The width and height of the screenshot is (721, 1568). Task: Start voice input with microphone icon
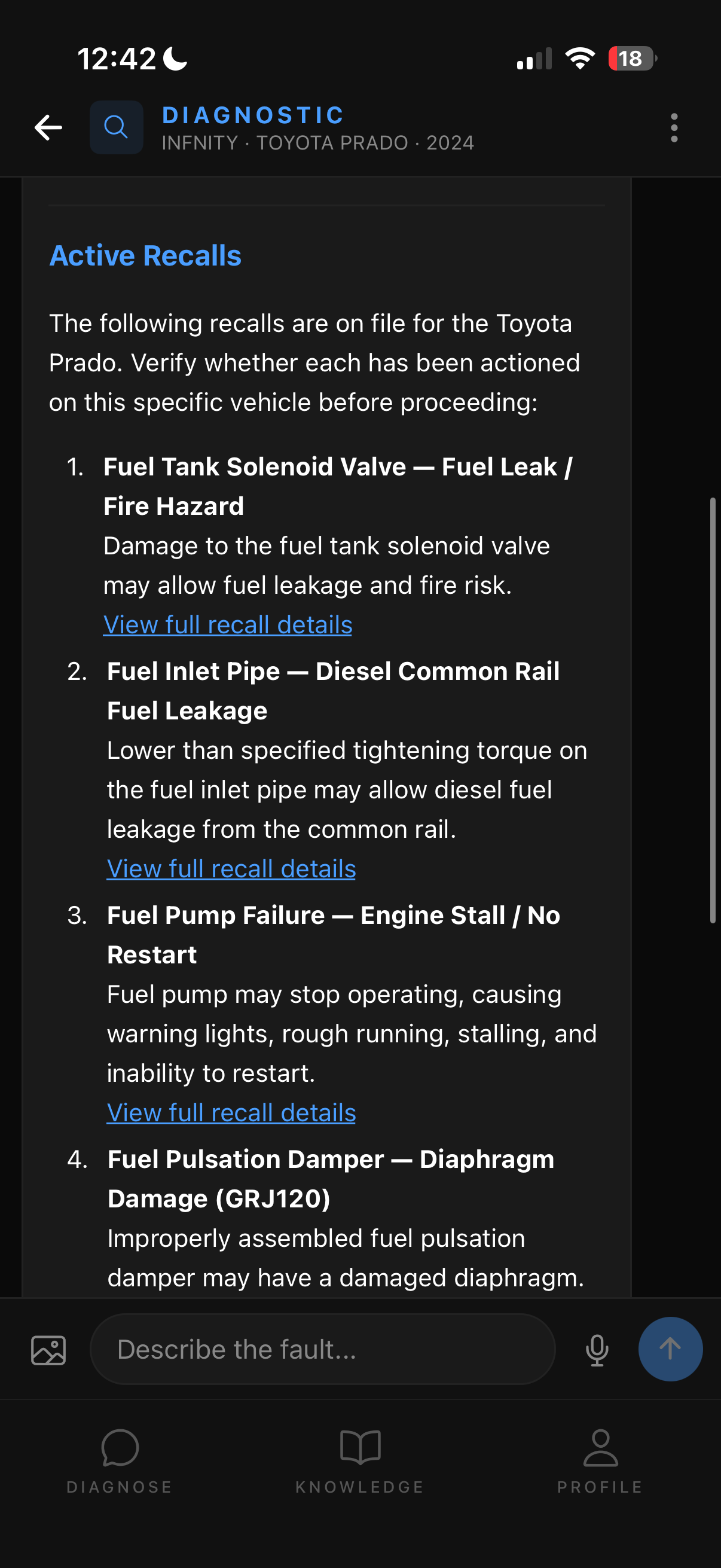tap(597, 1350)
